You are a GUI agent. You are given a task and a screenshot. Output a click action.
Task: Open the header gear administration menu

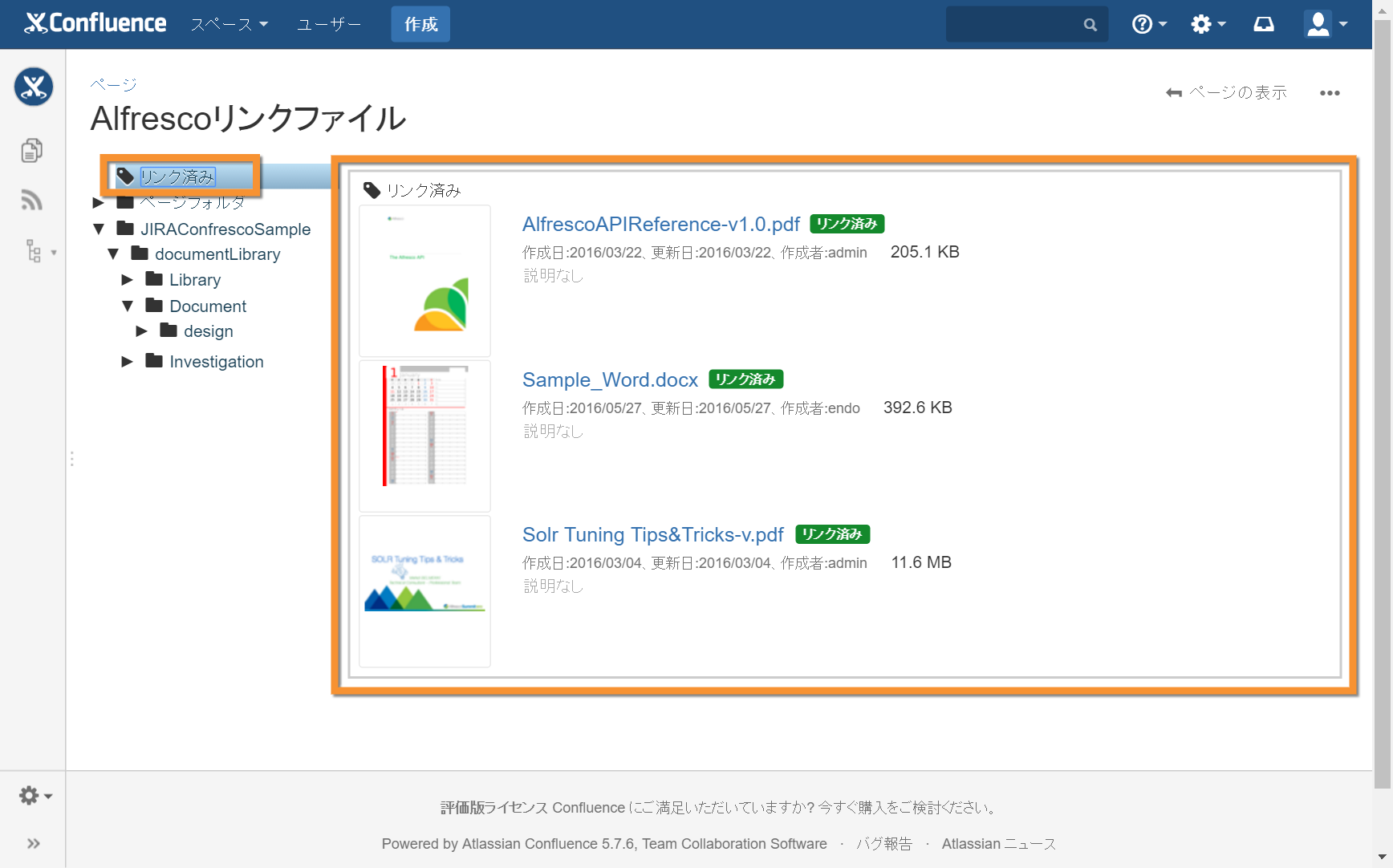click(1208, 24)
